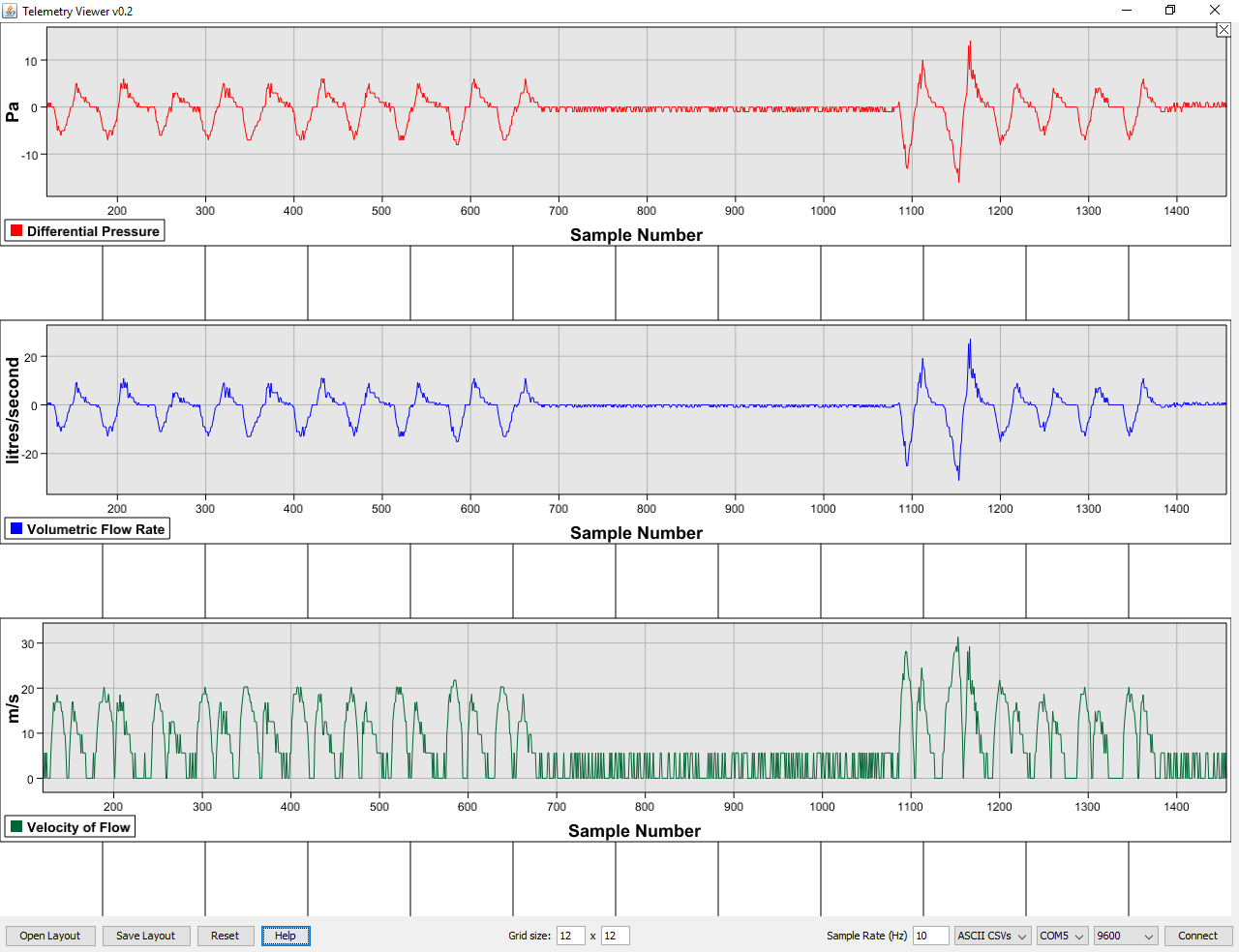Save the current layout
The height and width of the screenshot is (952, 1239).
click(x=145, y=936)
